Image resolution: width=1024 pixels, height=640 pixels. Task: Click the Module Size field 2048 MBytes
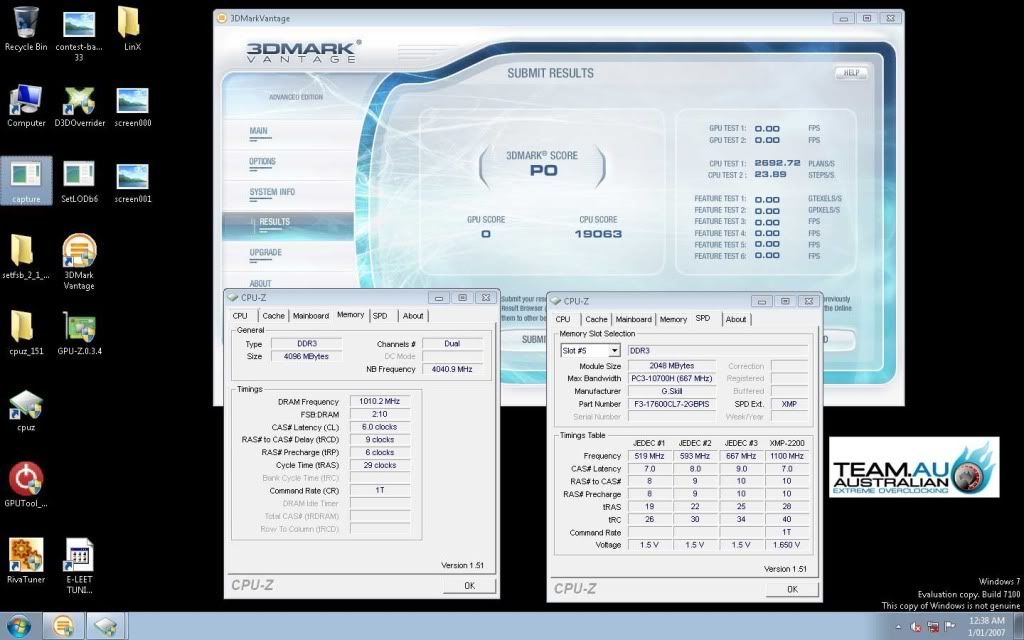[x=672, y=366]
